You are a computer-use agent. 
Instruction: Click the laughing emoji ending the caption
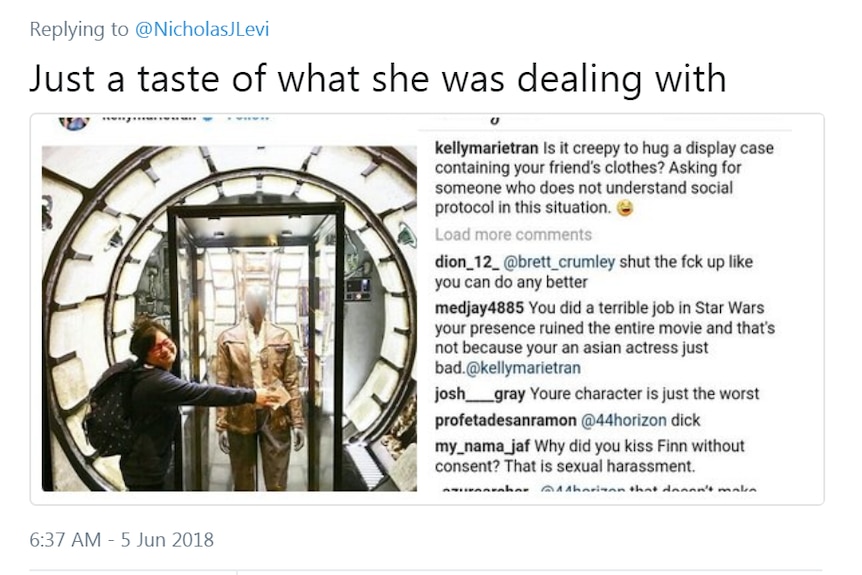pyautogui.click(x=625, y=208)
